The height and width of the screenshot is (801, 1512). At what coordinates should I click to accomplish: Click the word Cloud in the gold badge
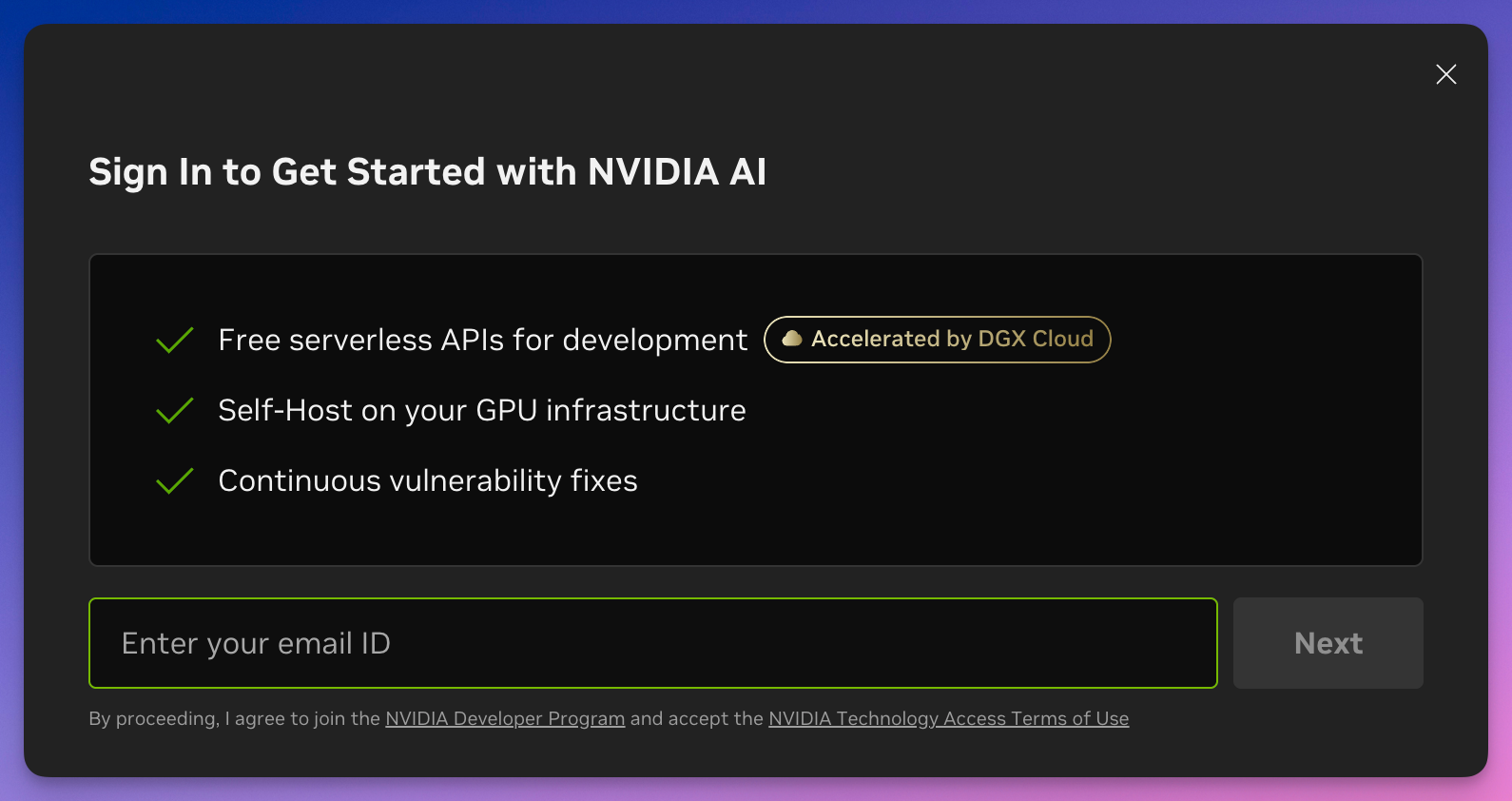pyautogui.click(x=1062, y=340)
